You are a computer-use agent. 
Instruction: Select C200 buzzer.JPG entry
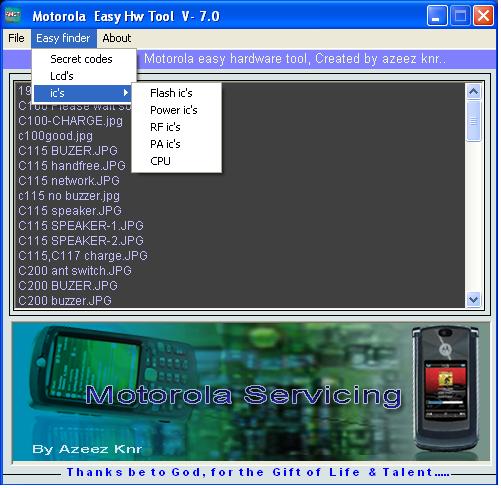pyautogui.click(x=65, y=300)
